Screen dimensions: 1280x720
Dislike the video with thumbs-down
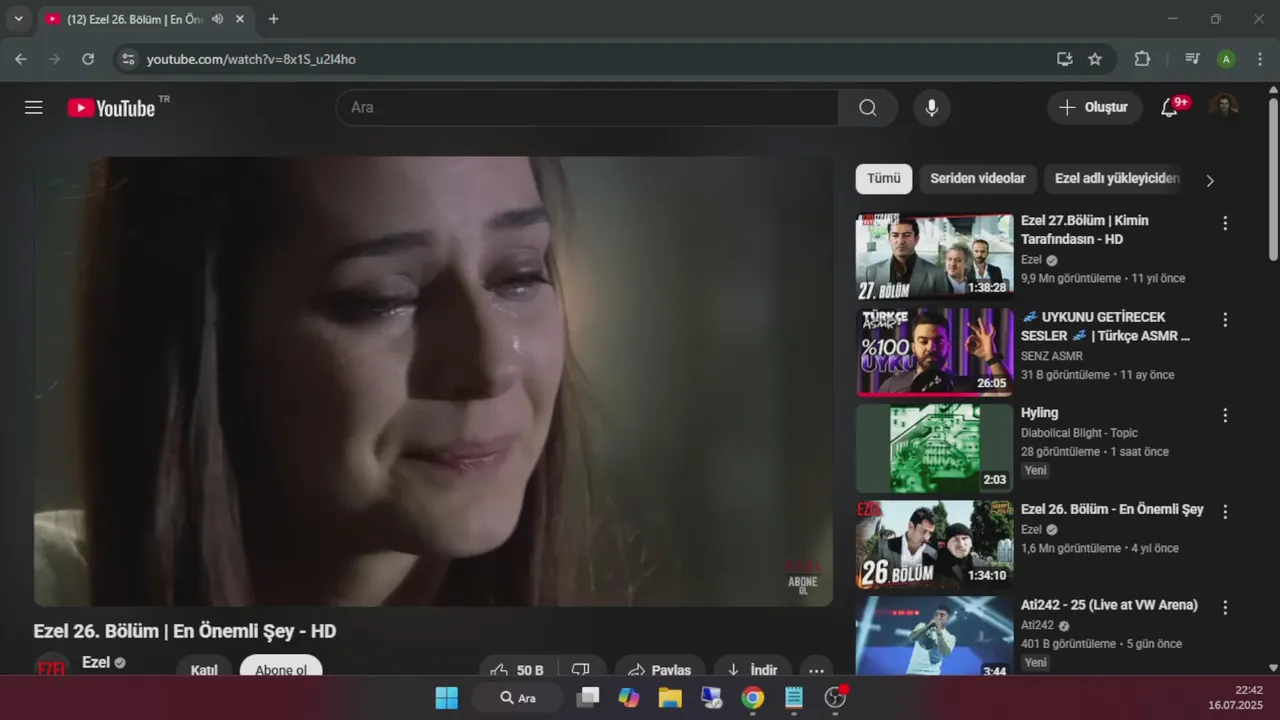(581, 668)
